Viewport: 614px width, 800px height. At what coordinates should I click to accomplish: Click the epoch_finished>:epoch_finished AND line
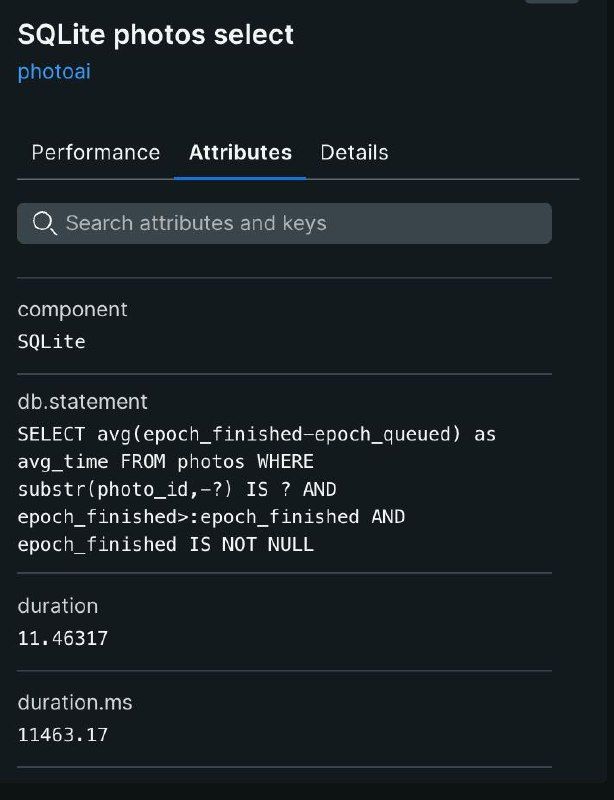coord(211,517)
